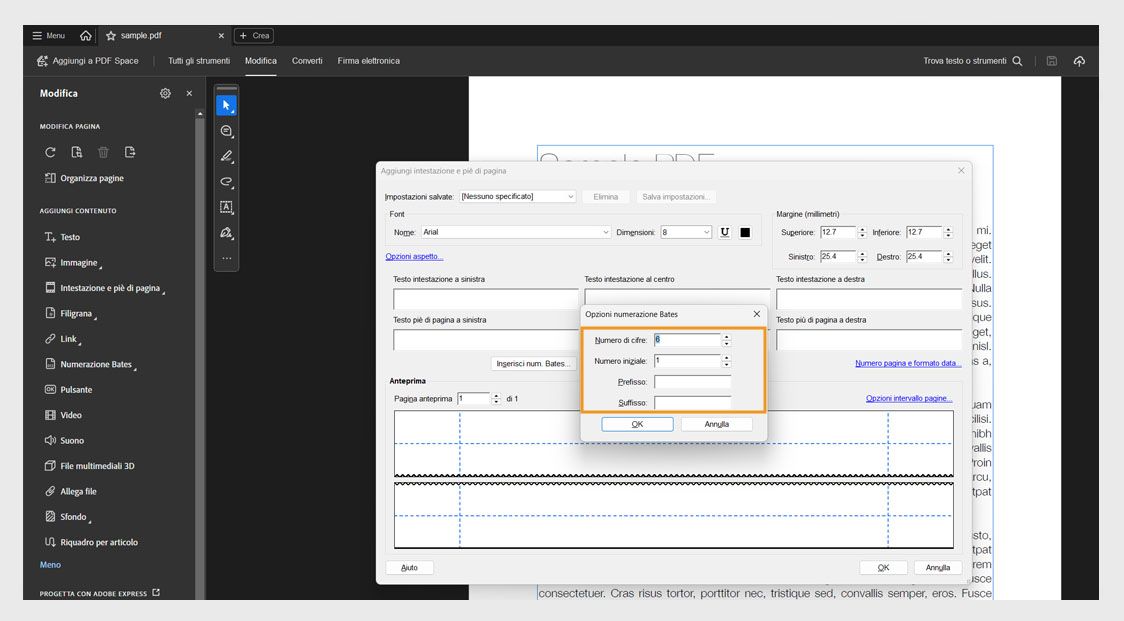
Task: Pick the freeform lasso drawing tool
Action: tap(226, 182)
